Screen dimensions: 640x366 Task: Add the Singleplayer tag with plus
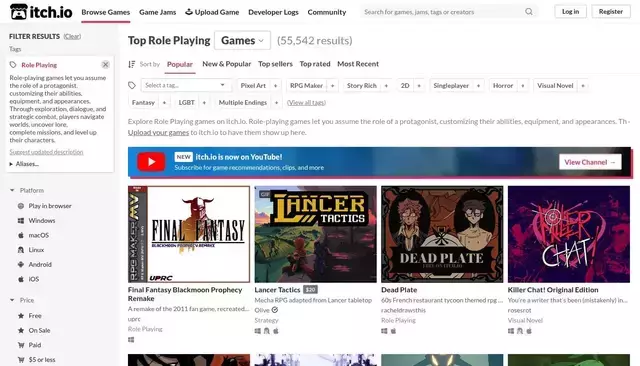point(478,85)
